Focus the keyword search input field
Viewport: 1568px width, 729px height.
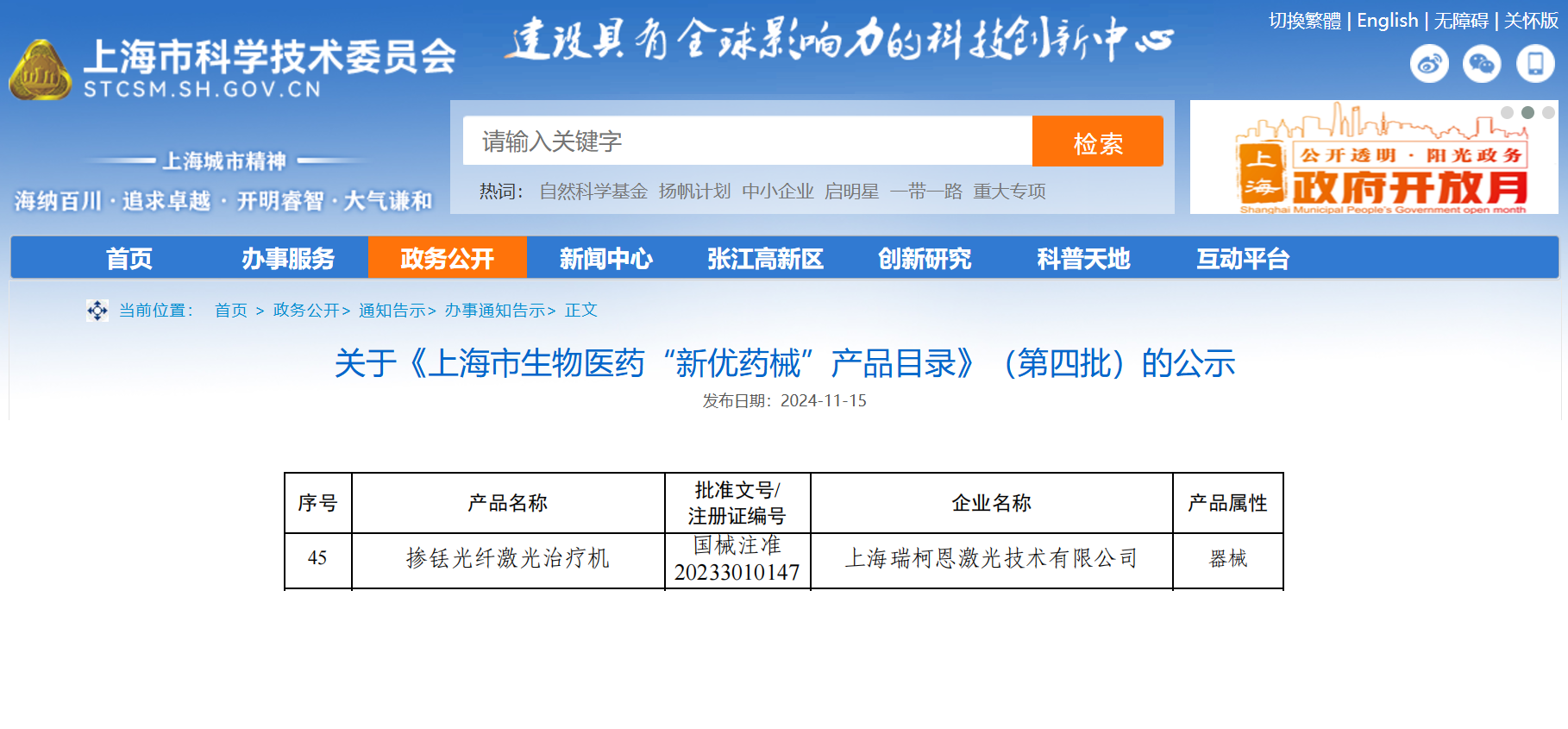pyautogui.click(x=747, y=141)
